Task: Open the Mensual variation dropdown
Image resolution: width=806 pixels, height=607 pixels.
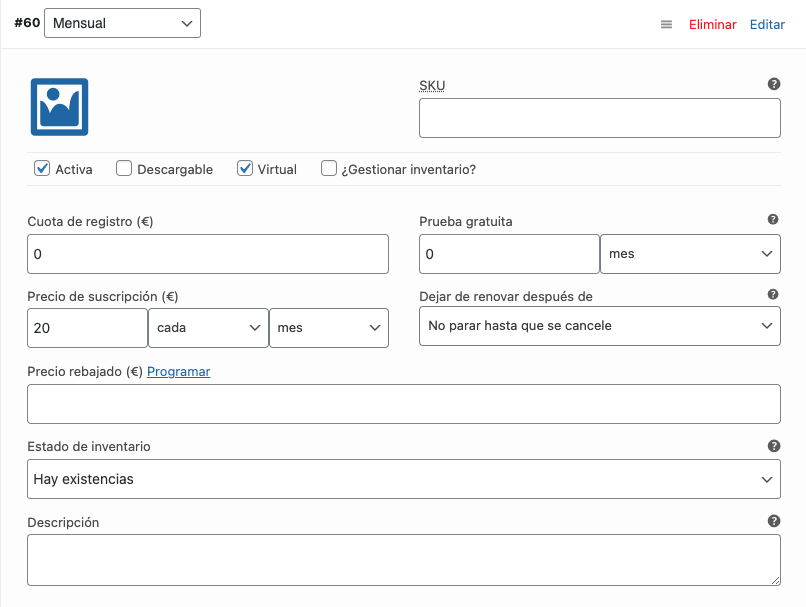Action: coord(122,22)
